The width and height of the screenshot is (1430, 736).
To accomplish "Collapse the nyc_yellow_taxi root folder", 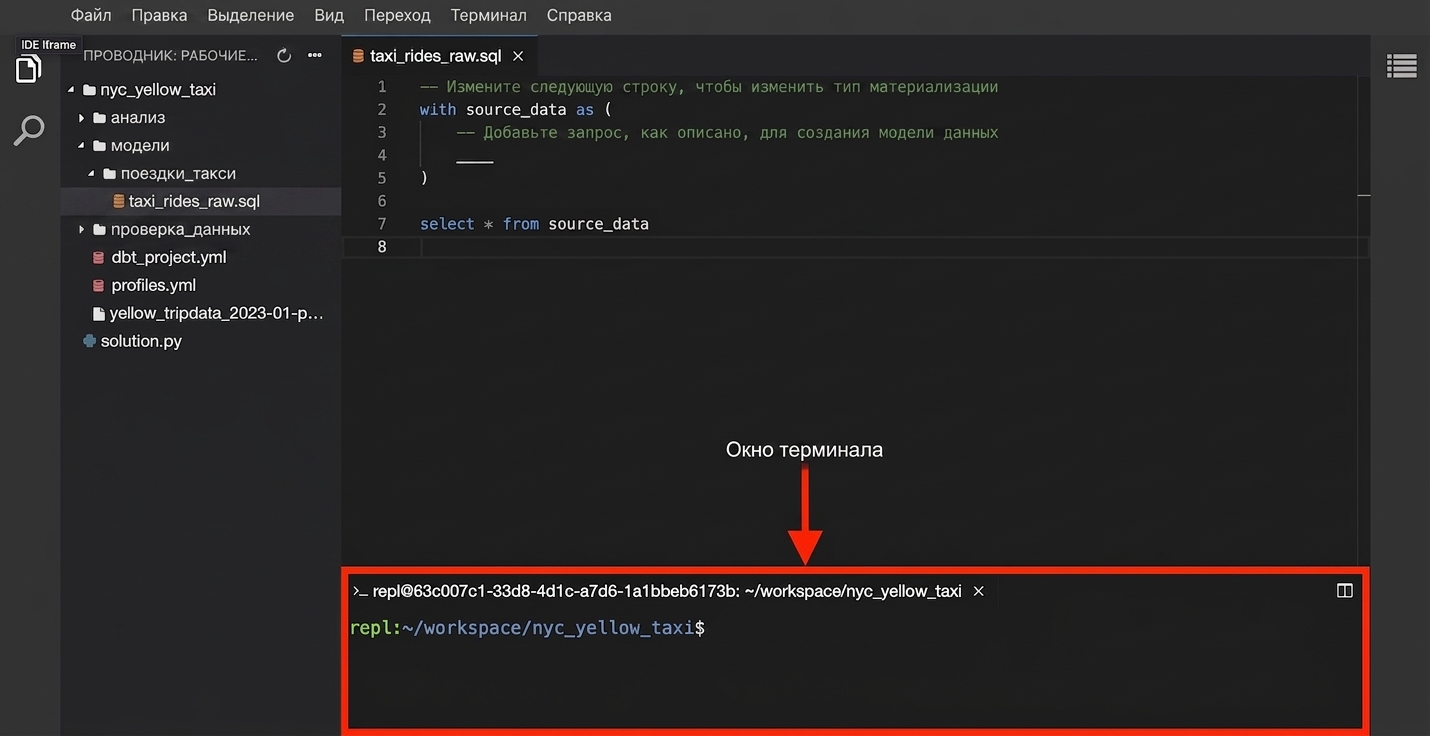I will [x=72, y=89].
